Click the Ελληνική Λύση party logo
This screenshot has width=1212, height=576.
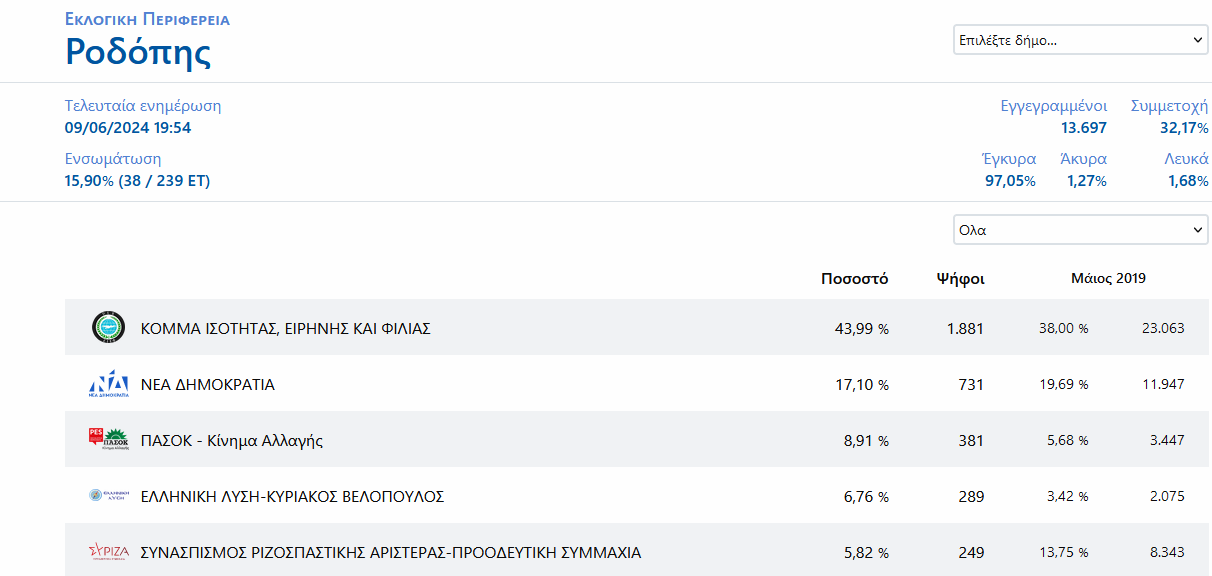pos(108,496)
